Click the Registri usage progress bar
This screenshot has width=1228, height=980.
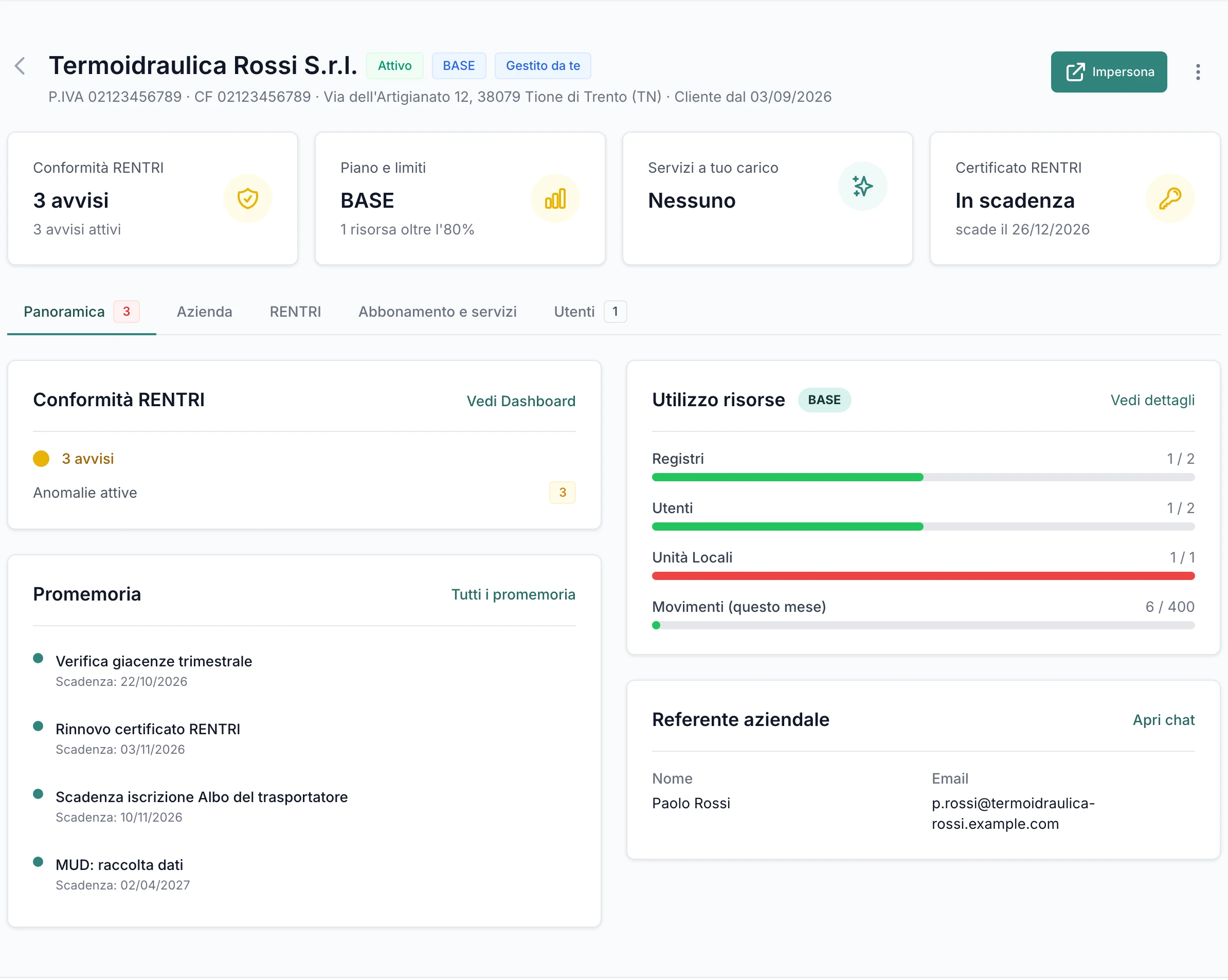coord(923,478)
